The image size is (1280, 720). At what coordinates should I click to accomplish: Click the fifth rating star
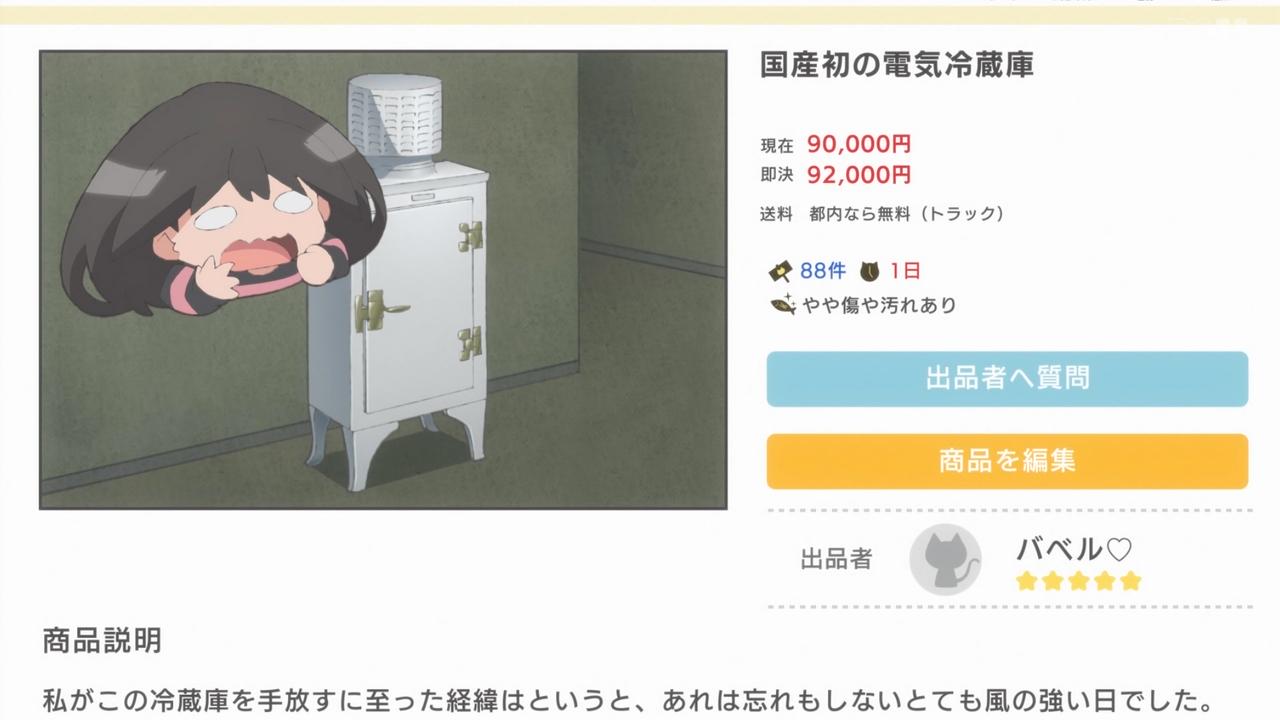coord(1130,581)
